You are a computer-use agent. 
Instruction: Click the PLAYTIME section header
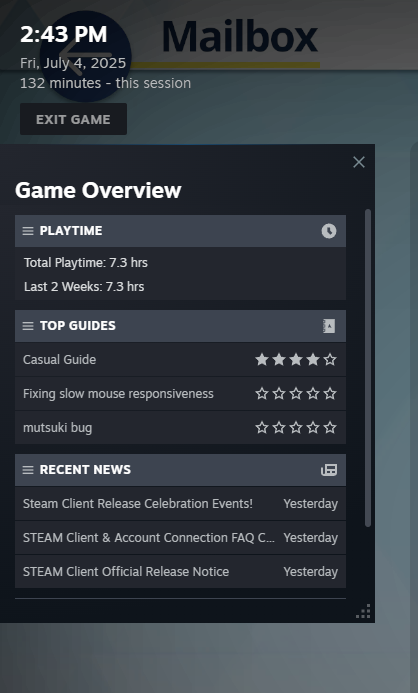coord(180,231)
